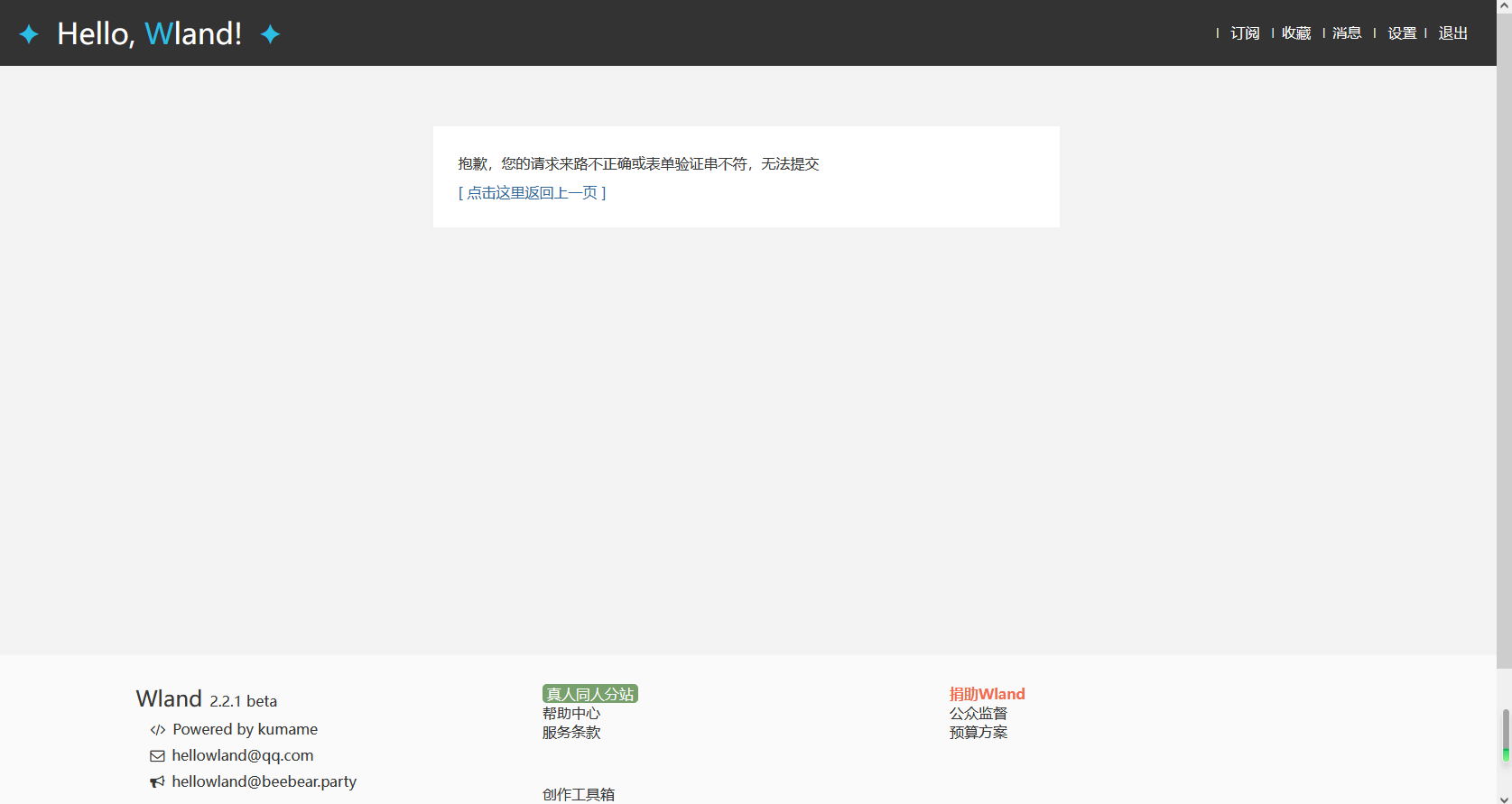Open the 公众监督 link
The image size is (1512, 804).
tap(978, 714)
